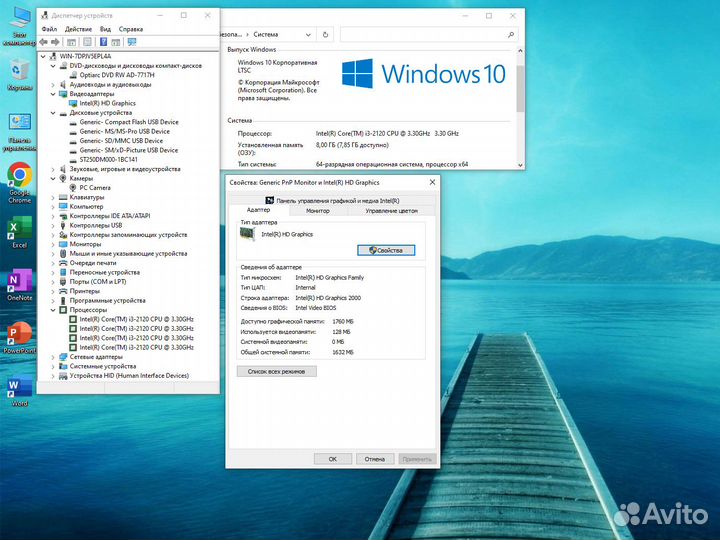Open the Справка menu

pos(131,29)
